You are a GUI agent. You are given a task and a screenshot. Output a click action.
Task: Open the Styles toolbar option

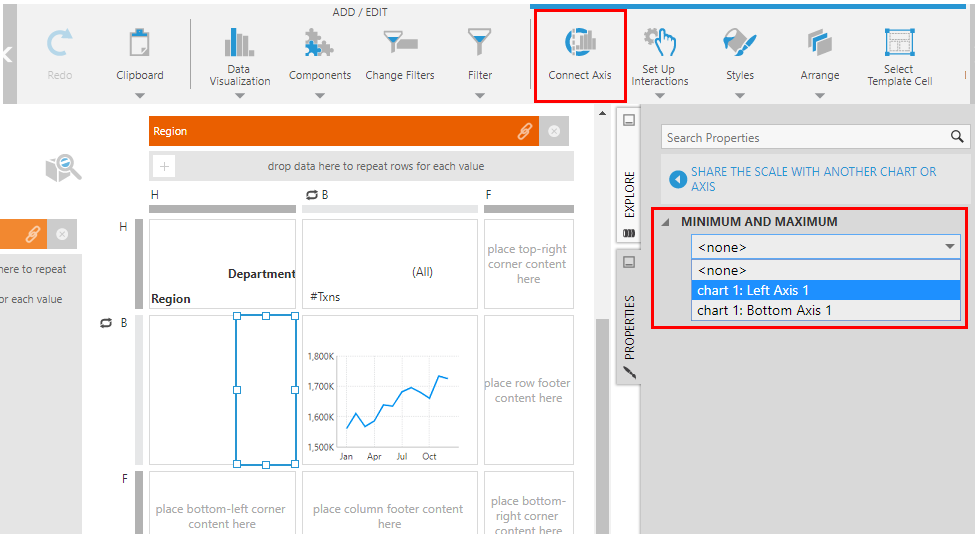(740, 45)
